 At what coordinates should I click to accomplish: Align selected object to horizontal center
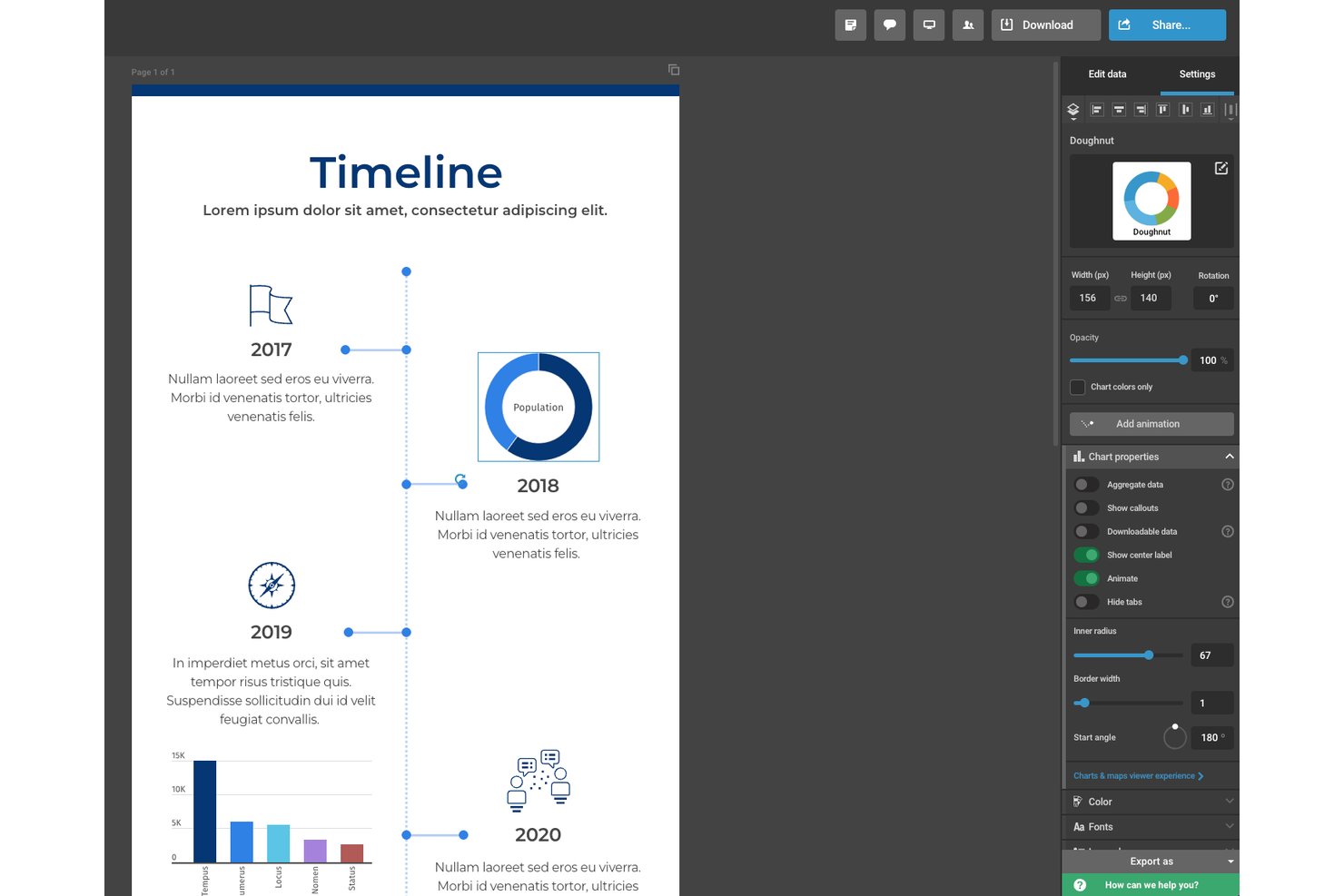point(1119,110)
